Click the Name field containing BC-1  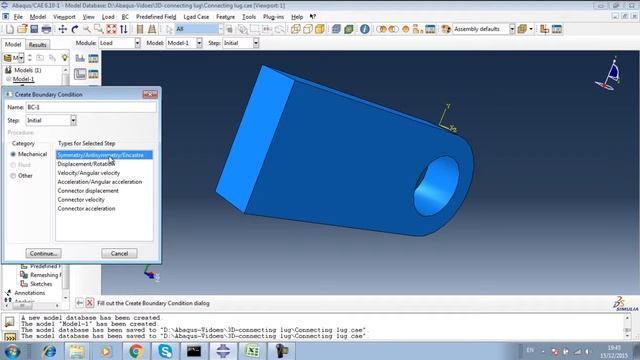(91, 107)
